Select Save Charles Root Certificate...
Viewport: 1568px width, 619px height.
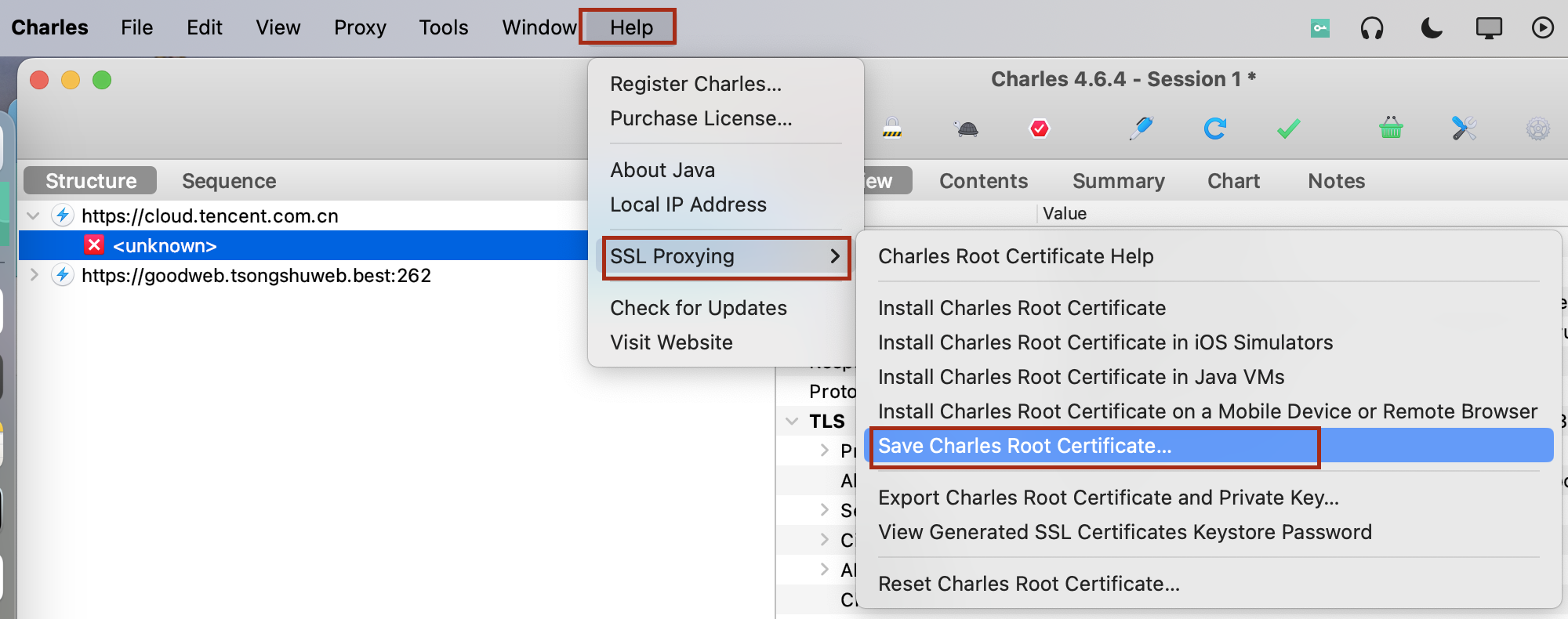tap(1208, 446)
